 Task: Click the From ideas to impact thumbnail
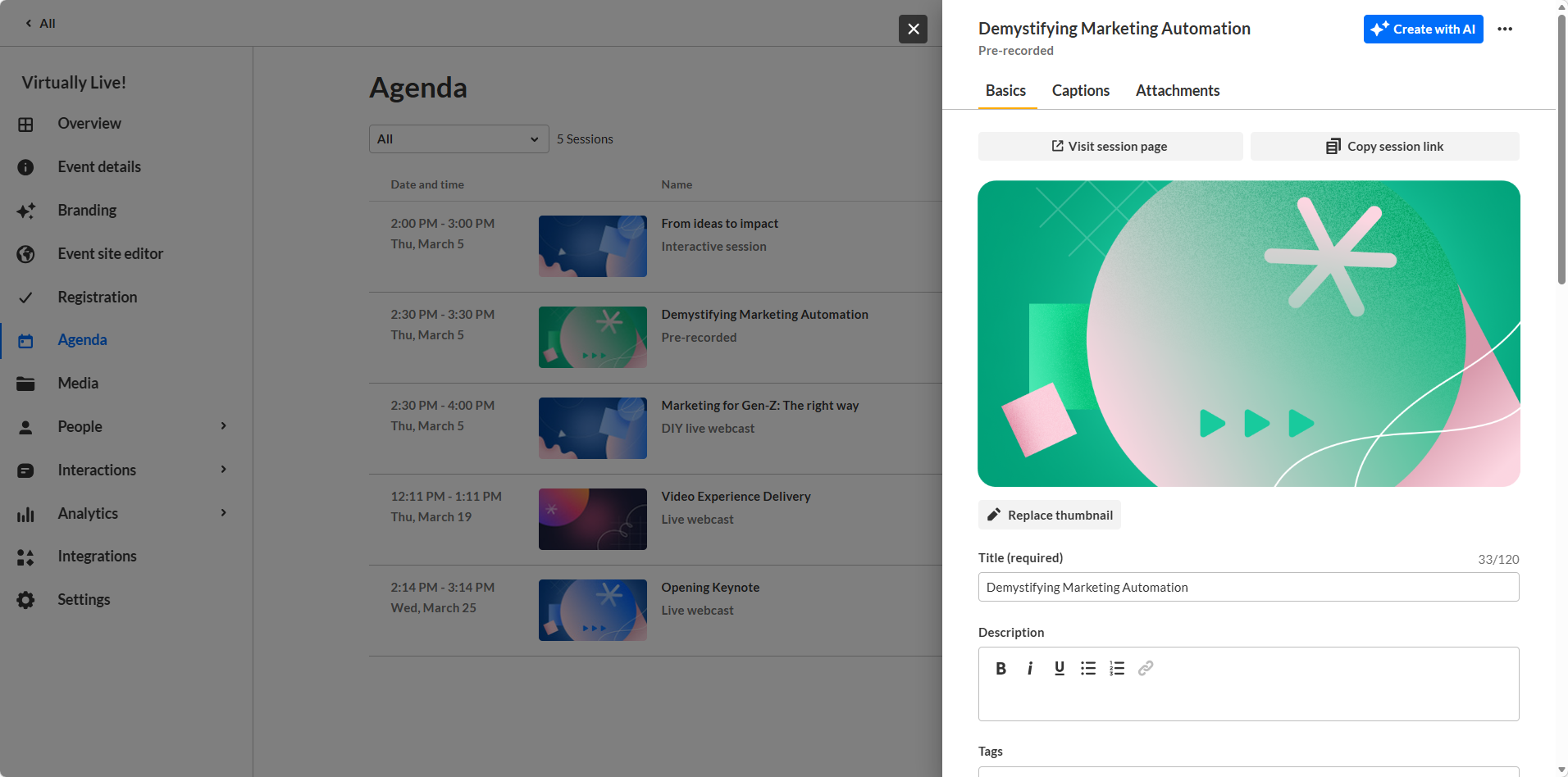click(593, 246)
